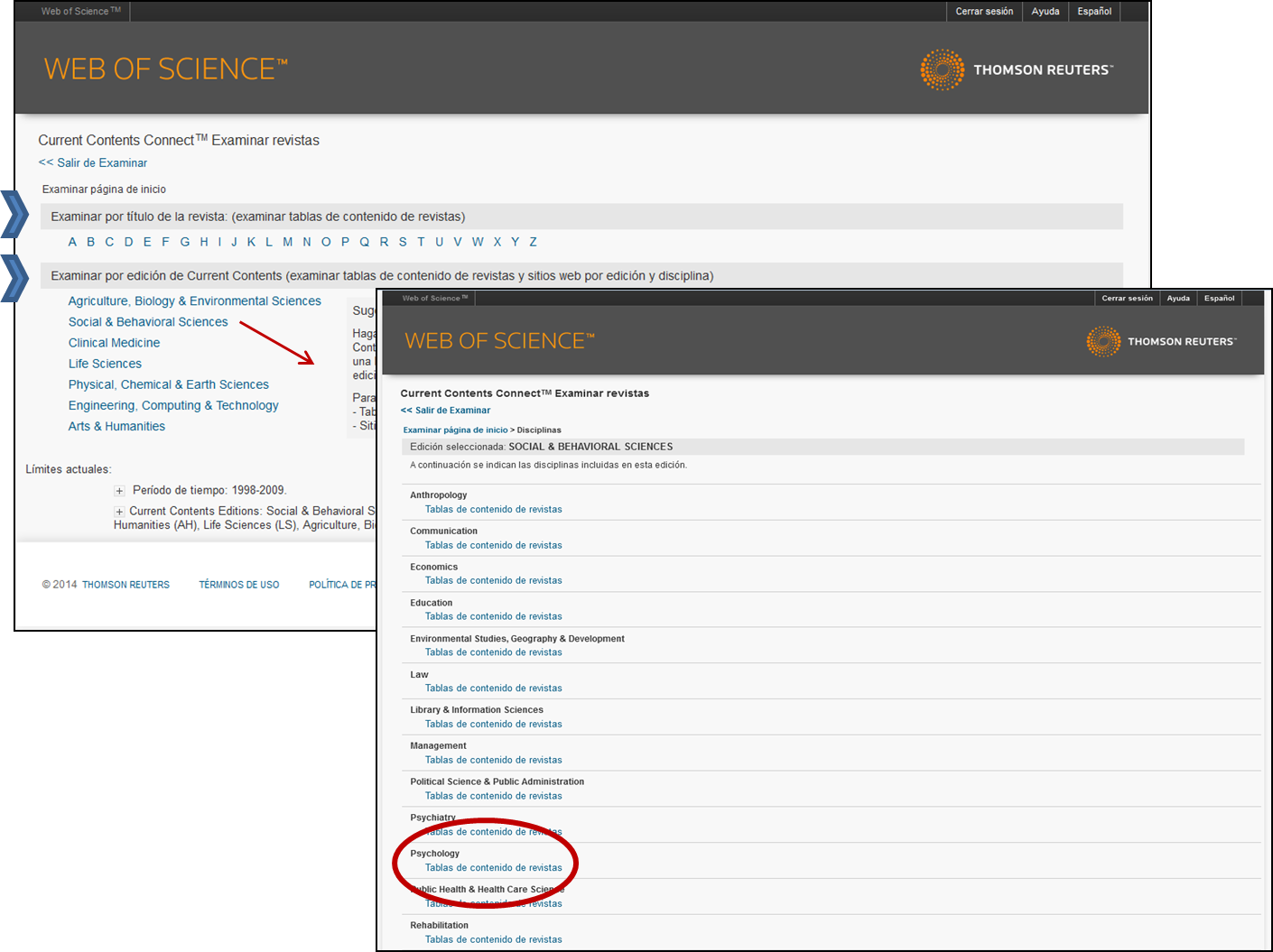Screen dimensions: 1273x952
Task: Open Clinical Medicine edition
Action: pyautogui.click(x=114, y=343)
